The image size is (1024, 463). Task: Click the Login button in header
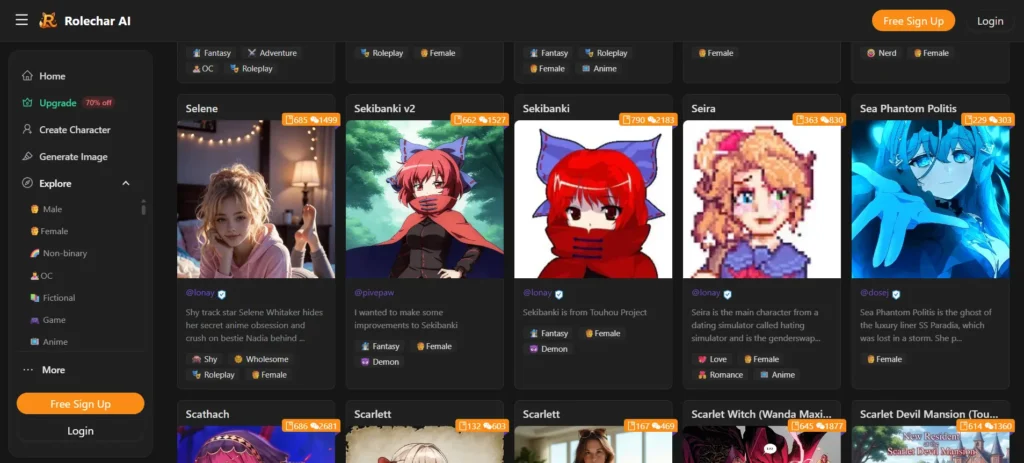(989, 21)
